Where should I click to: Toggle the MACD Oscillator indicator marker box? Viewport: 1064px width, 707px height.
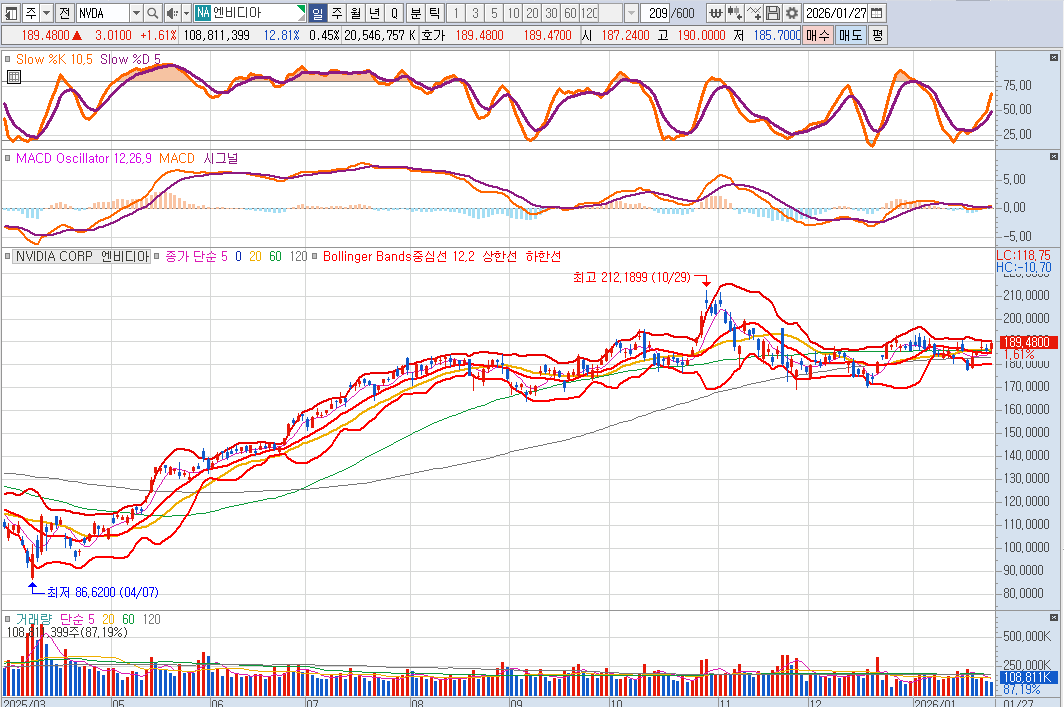click(8, 158)
